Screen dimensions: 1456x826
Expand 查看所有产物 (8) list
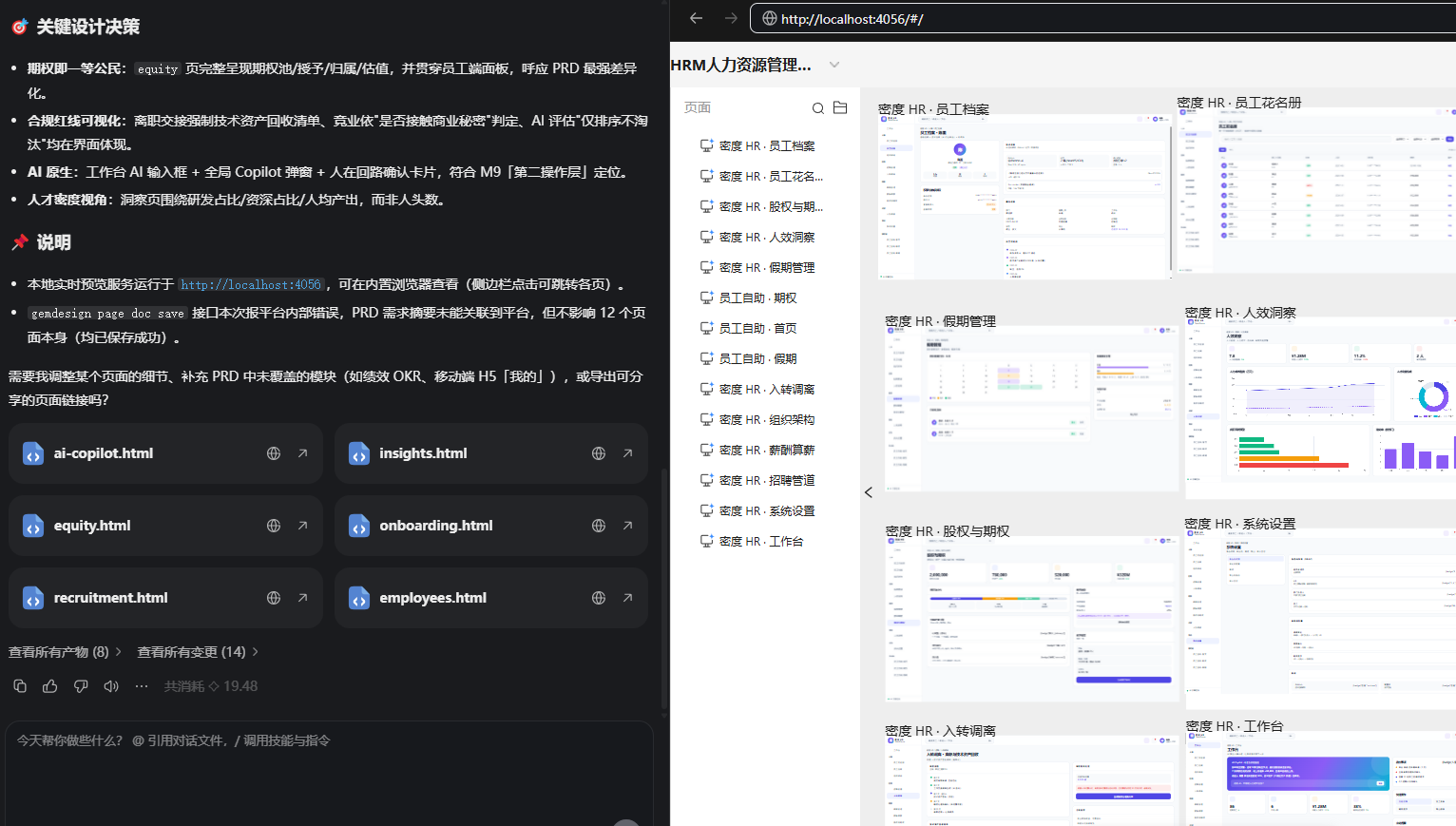pos(65,652)
